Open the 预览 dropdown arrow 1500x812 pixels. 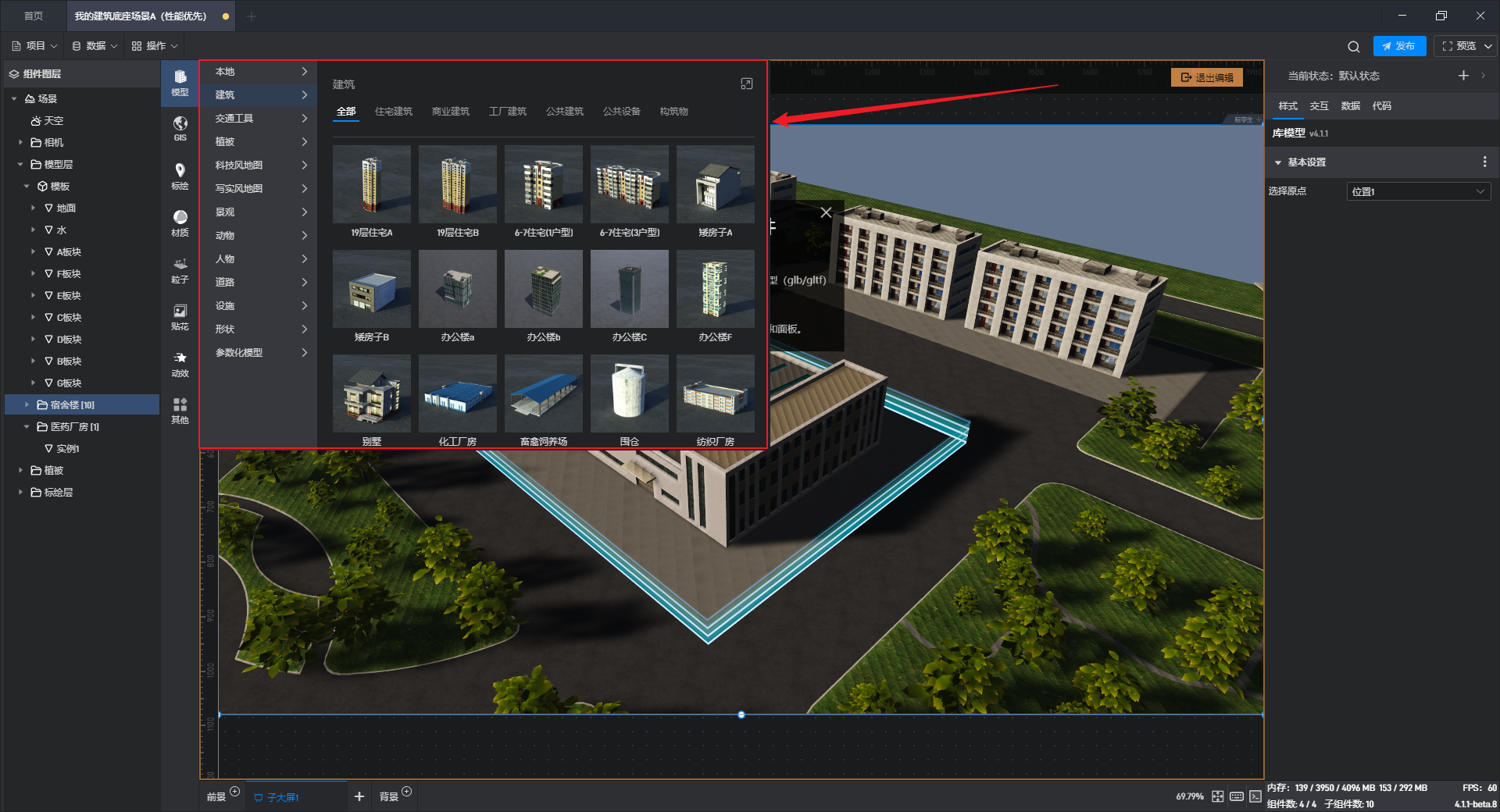(1488, 46)
